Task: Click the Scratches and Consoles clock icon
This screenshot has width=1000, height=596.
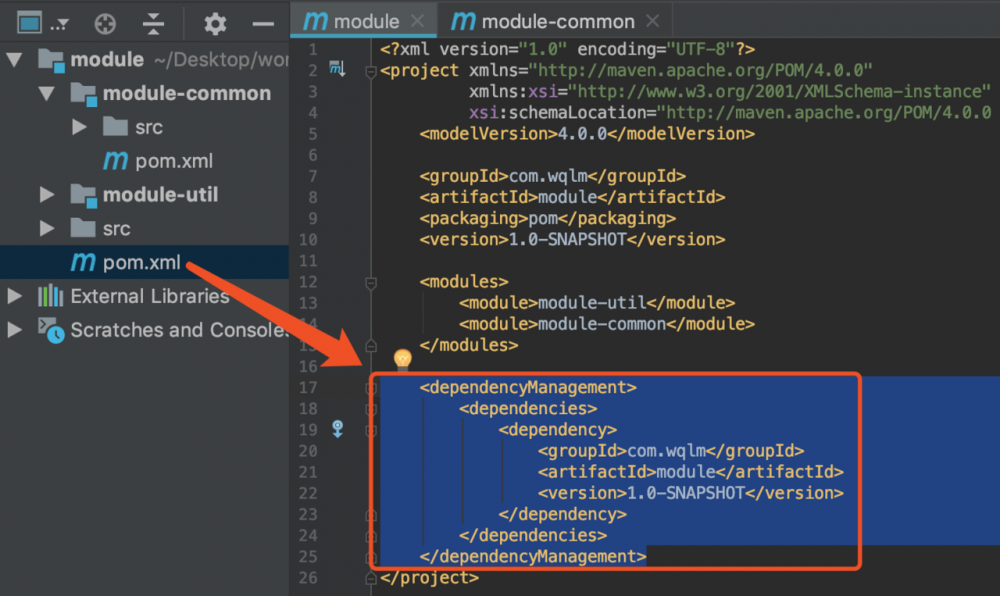Action: tap(51, 330)
